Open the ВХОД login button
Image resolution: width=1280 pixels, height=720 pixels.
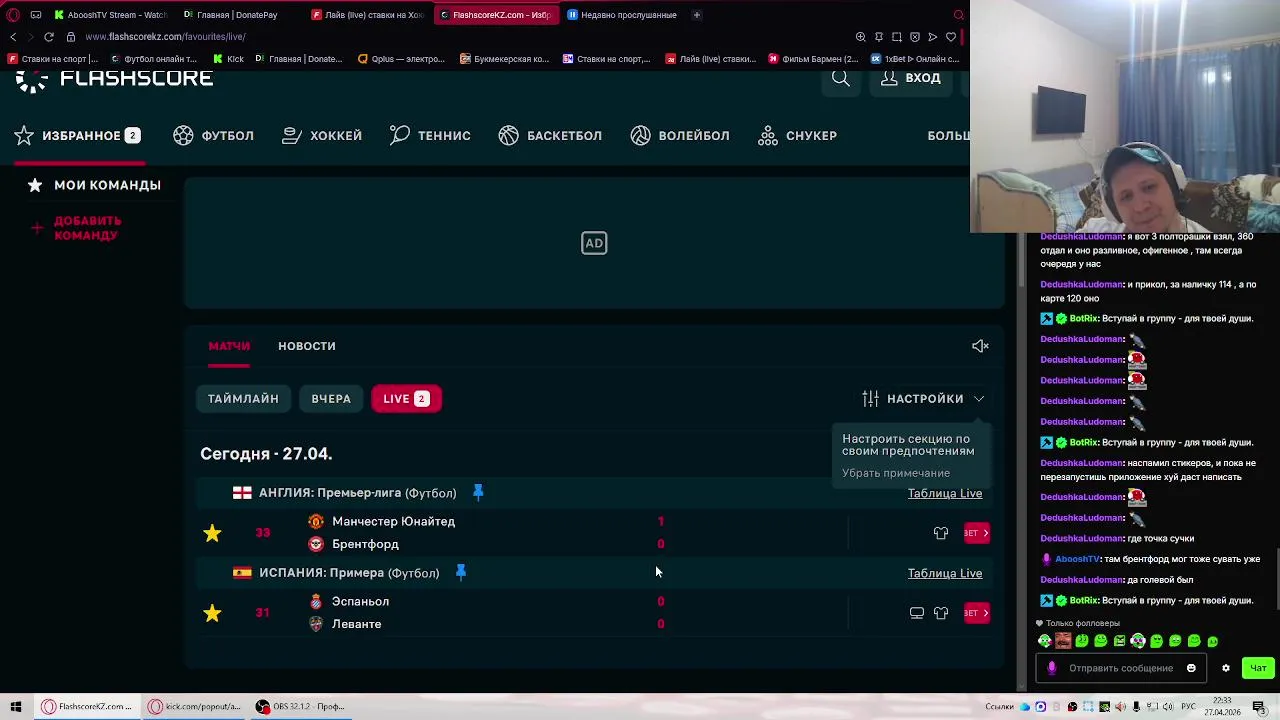911,78
